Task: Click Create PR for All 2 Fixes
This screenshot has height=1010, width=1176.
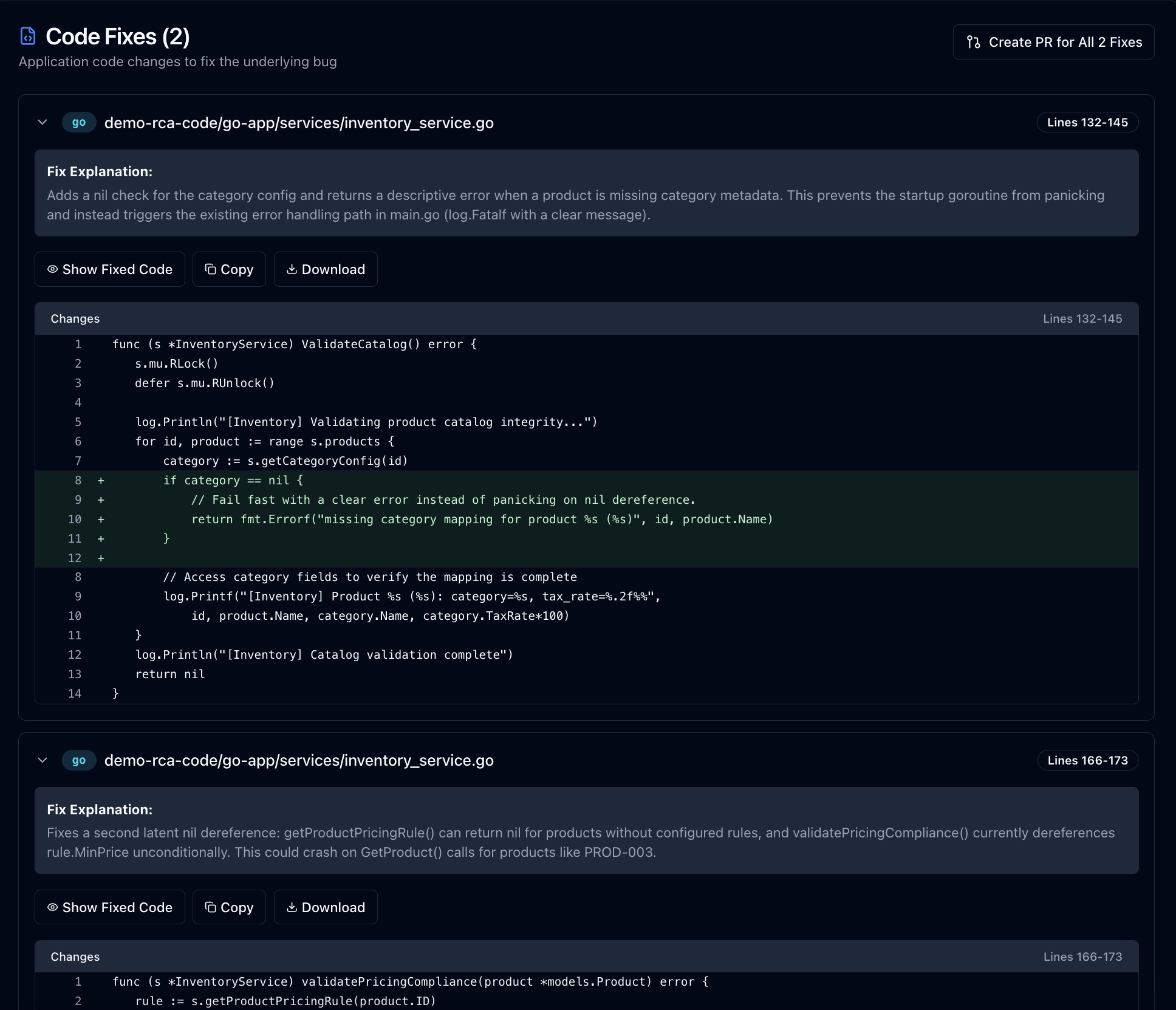Action: 1054,42
